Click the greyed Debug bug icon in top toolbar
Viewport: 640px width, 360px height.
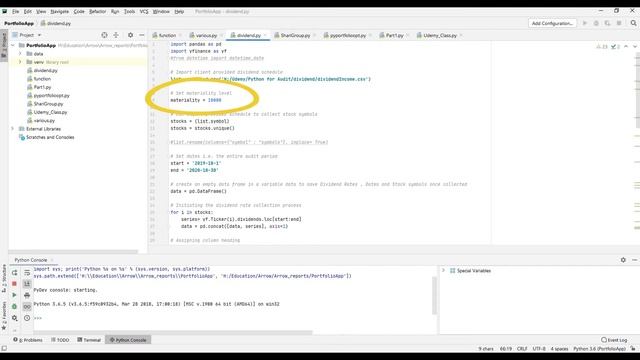click(x=596, y=23)
